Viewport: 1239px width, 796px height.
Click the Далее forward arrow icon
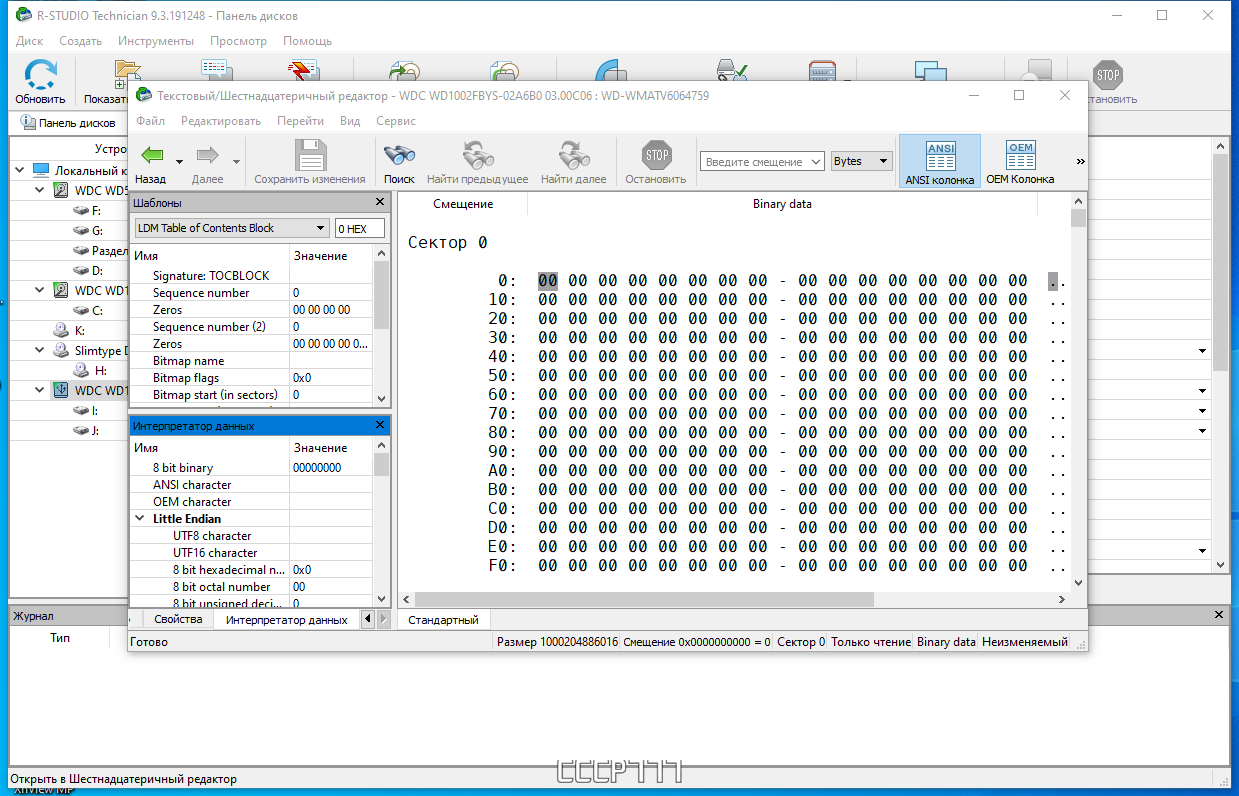point(208,155)
